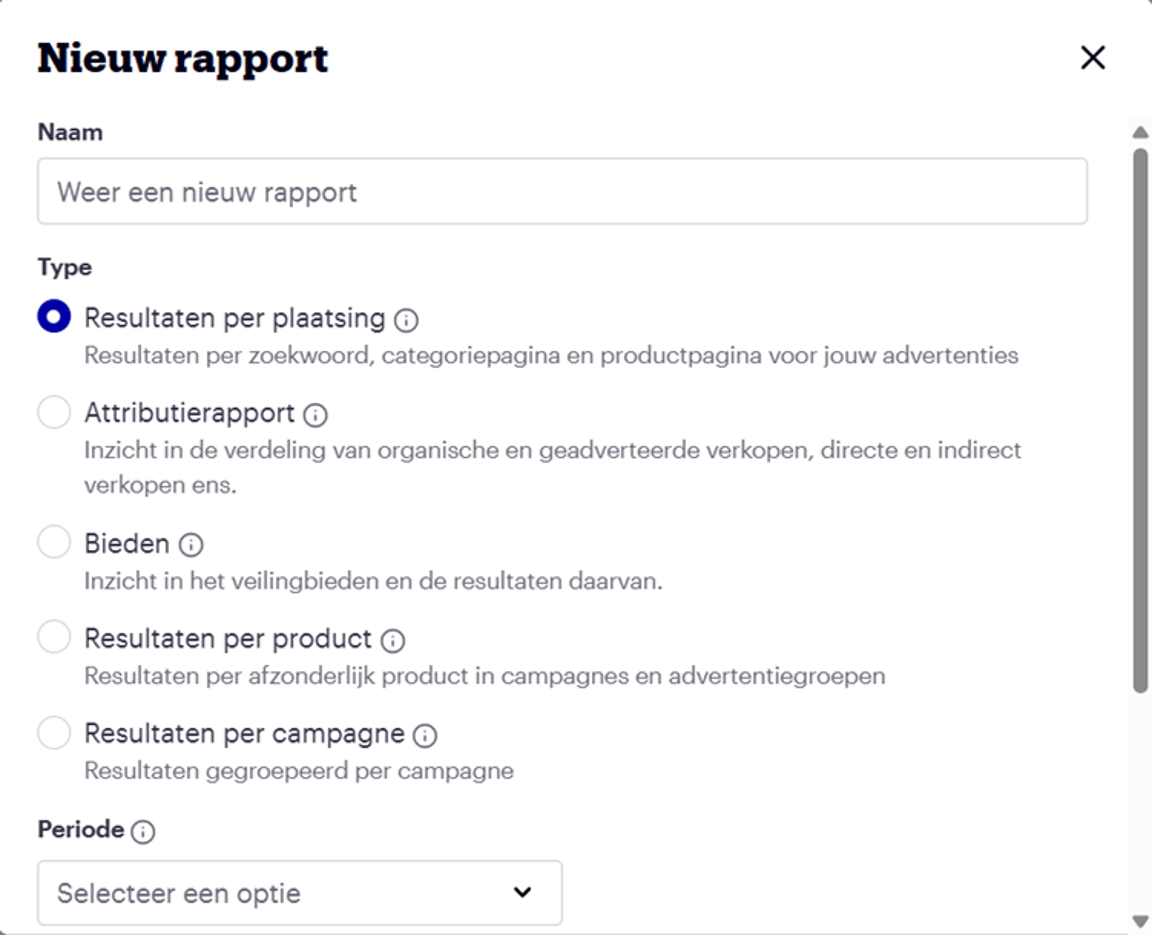This screenshot has width=1152, height=935.
Task: Click the info icon beside Resultaten per plaatsing
Action: pos(406,320)
